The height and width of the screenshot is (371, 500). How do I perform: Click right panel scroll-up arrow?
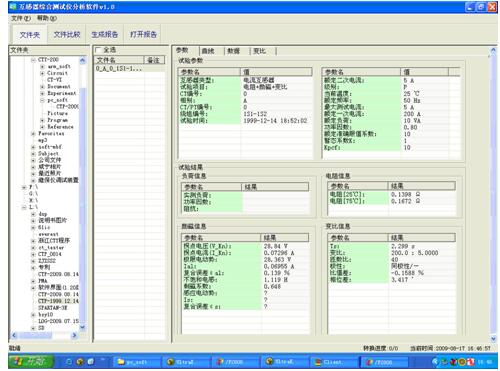click(x=494, y=51)
